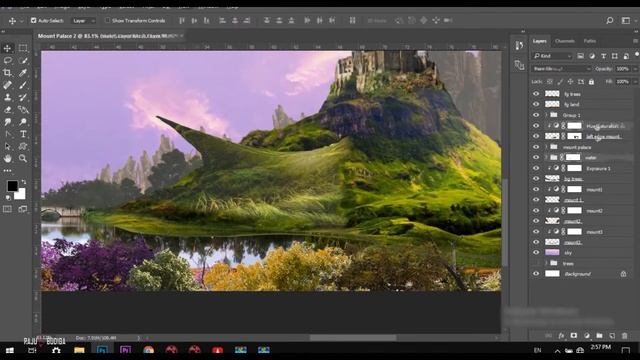Hide the Exposure 1 adjustment layer
The width and height of the screenshot is (640, 360).
pos(536,168)
